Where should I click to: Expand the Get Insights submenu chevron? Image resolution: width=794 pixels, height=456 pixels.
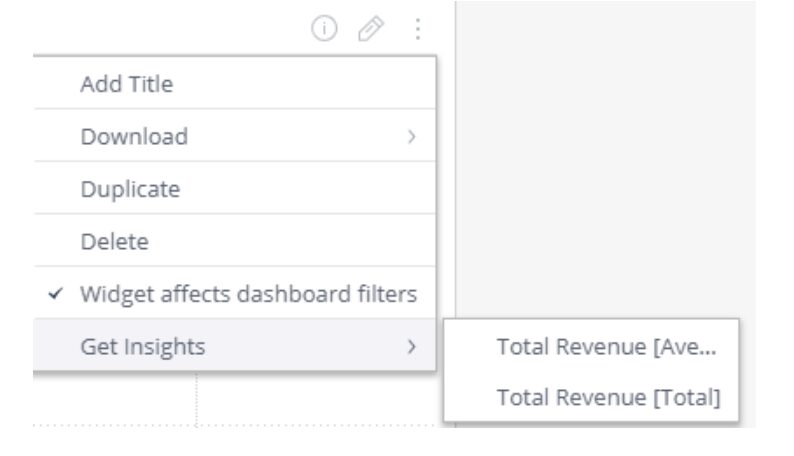coord(412,347)
